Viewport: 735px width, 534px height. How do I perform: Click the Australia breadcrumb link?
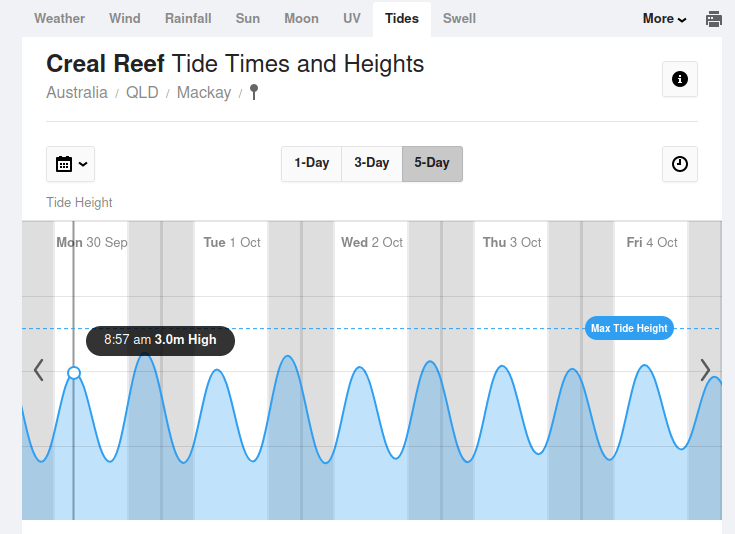coord(77,93)
